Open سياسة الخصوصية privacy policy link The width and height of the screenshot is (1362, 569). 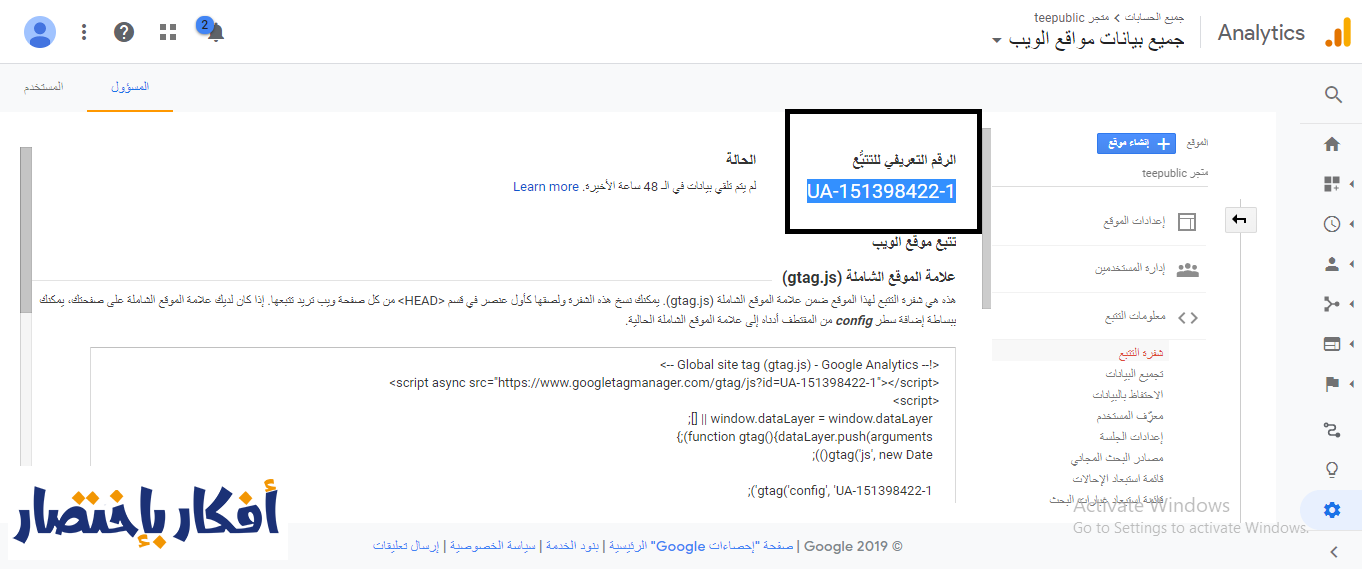pyautogui.click(x=494, y=546)
